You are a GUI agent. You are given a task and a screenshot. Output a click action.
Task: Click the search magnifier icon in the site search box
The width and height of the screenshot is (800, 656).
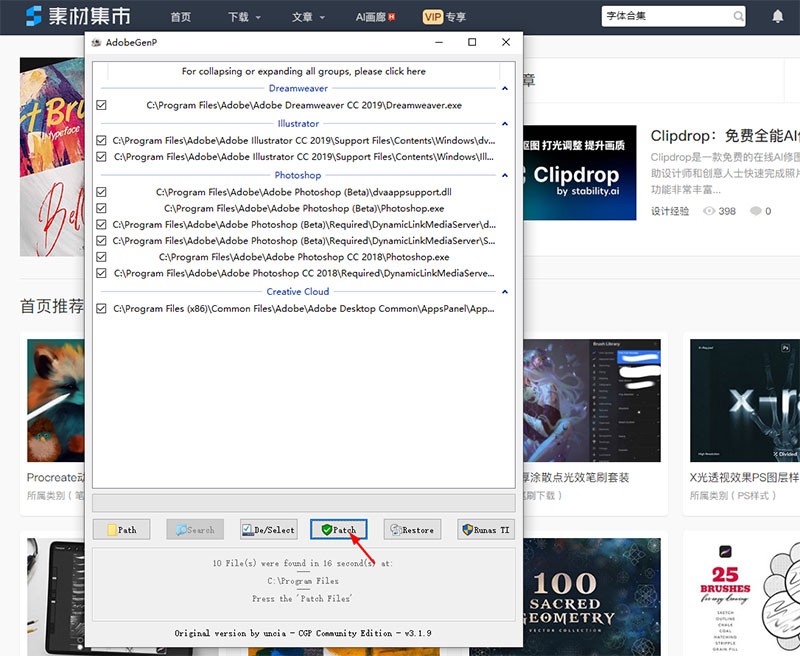738,16
